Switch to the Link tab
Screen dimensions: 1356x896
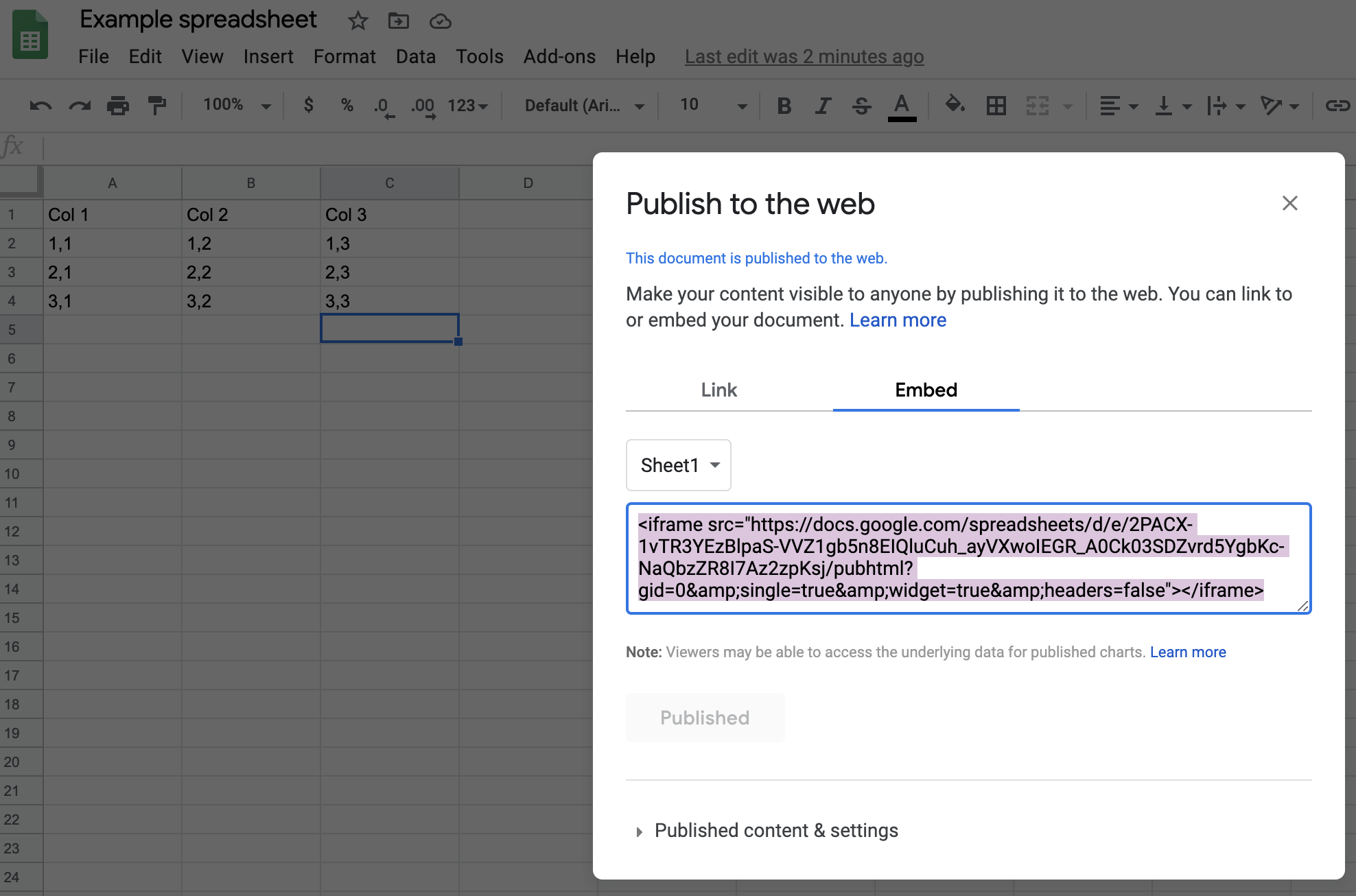(718, 390)
